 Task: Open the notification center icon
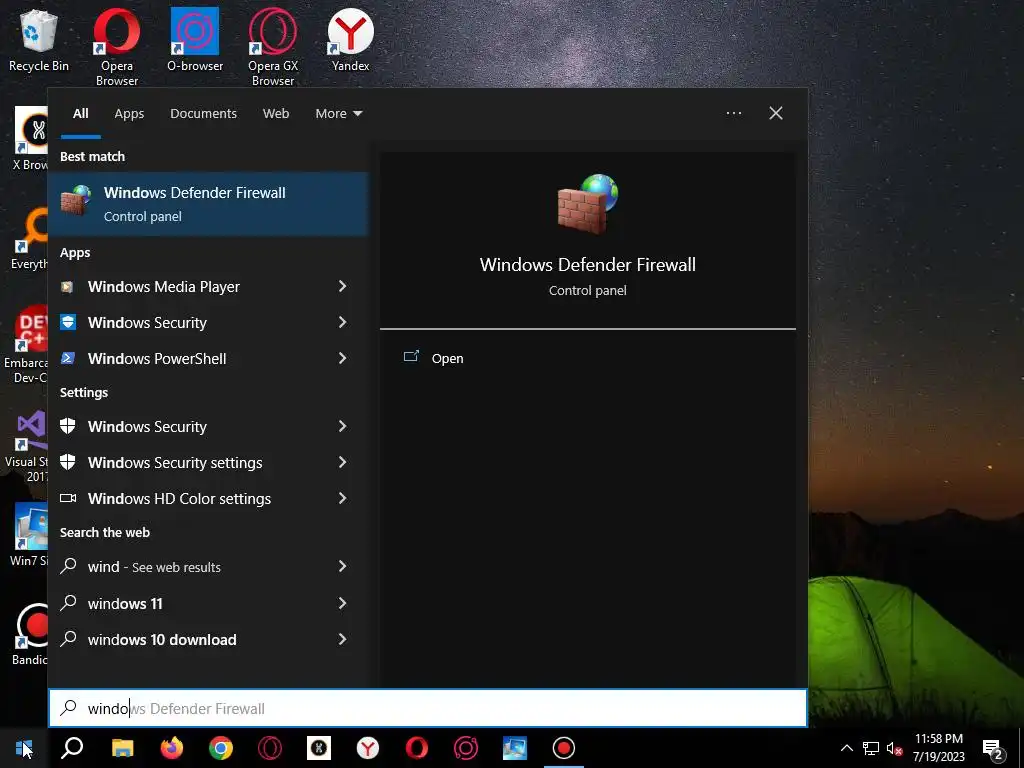click(993, 749)
